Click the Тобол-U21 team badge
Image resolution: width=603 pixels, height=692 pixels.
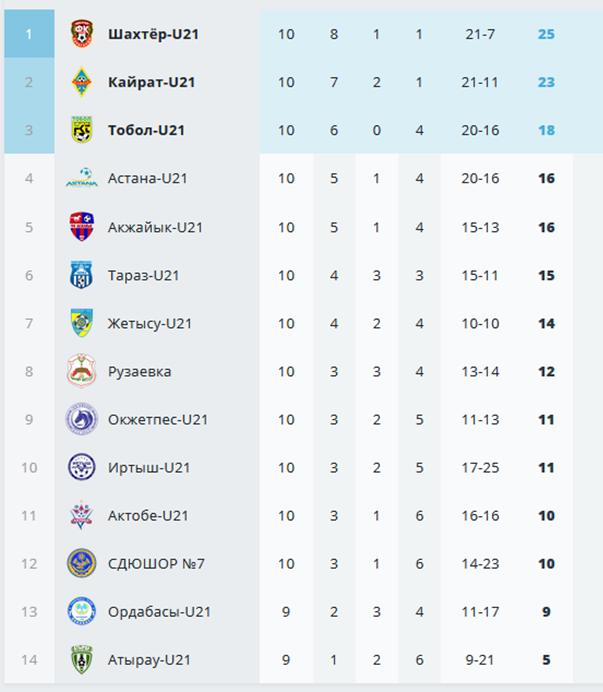82,130
